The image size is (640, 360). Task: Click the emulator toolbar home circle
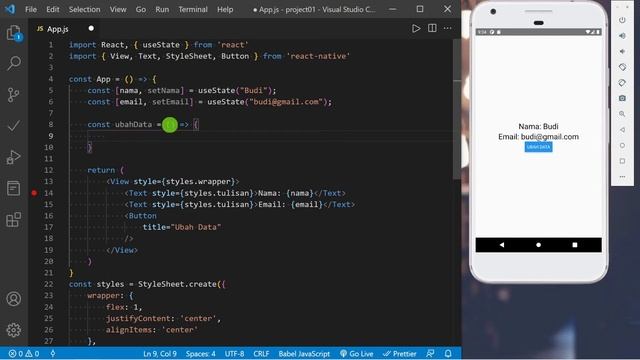(622, 145)
